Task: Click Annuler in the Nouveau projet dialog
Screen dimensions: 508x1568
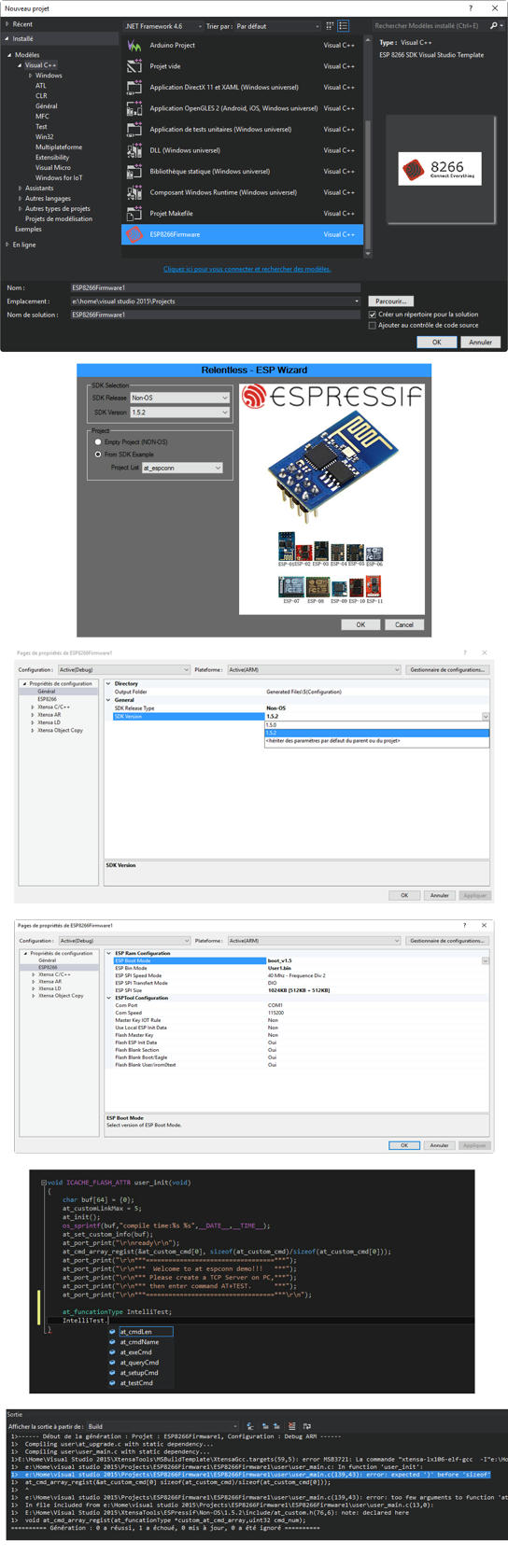Action: (481, 342)
